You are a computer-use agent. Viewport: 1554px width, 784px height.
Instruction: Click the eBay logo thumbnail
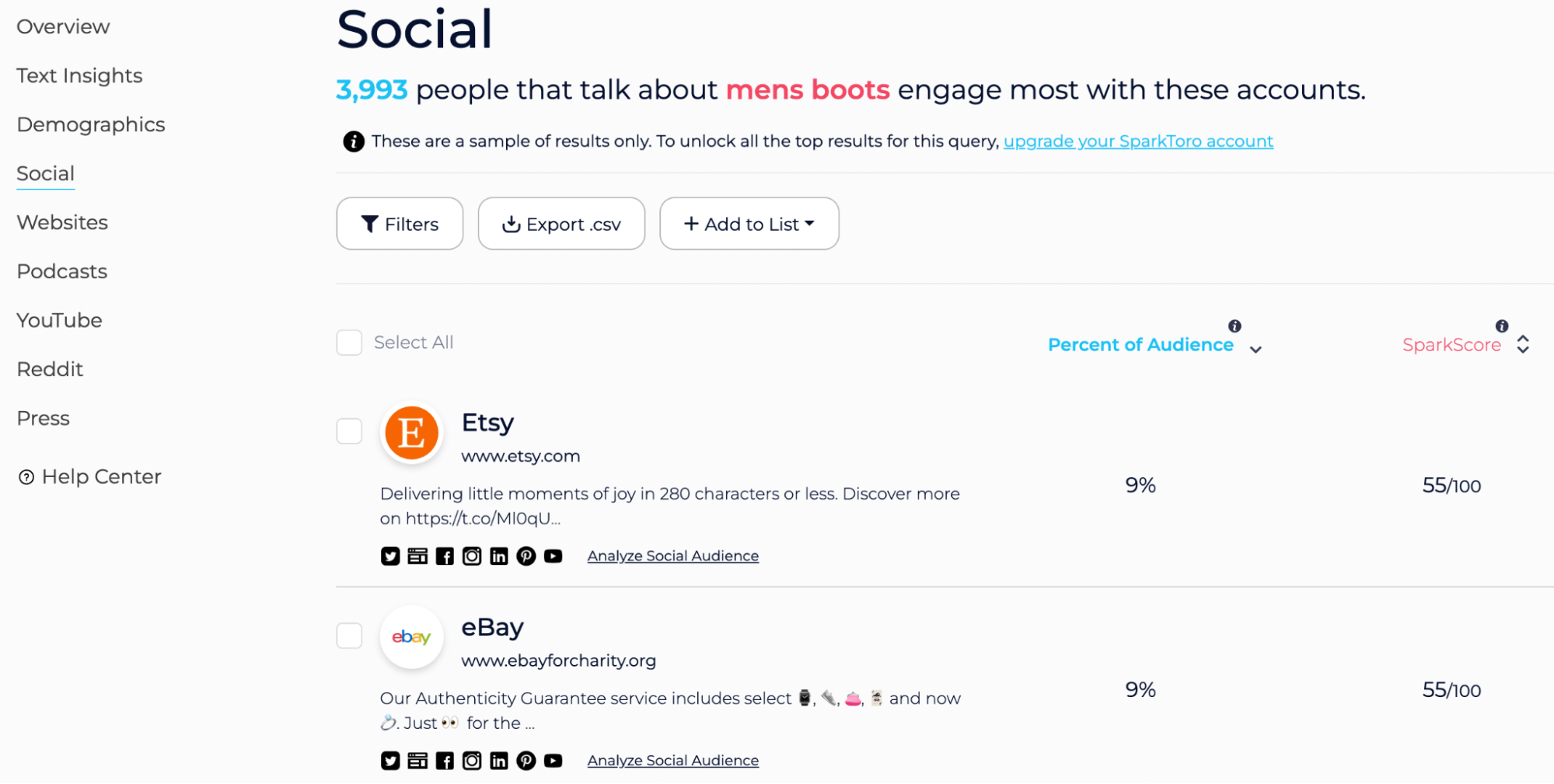point(411,636)
